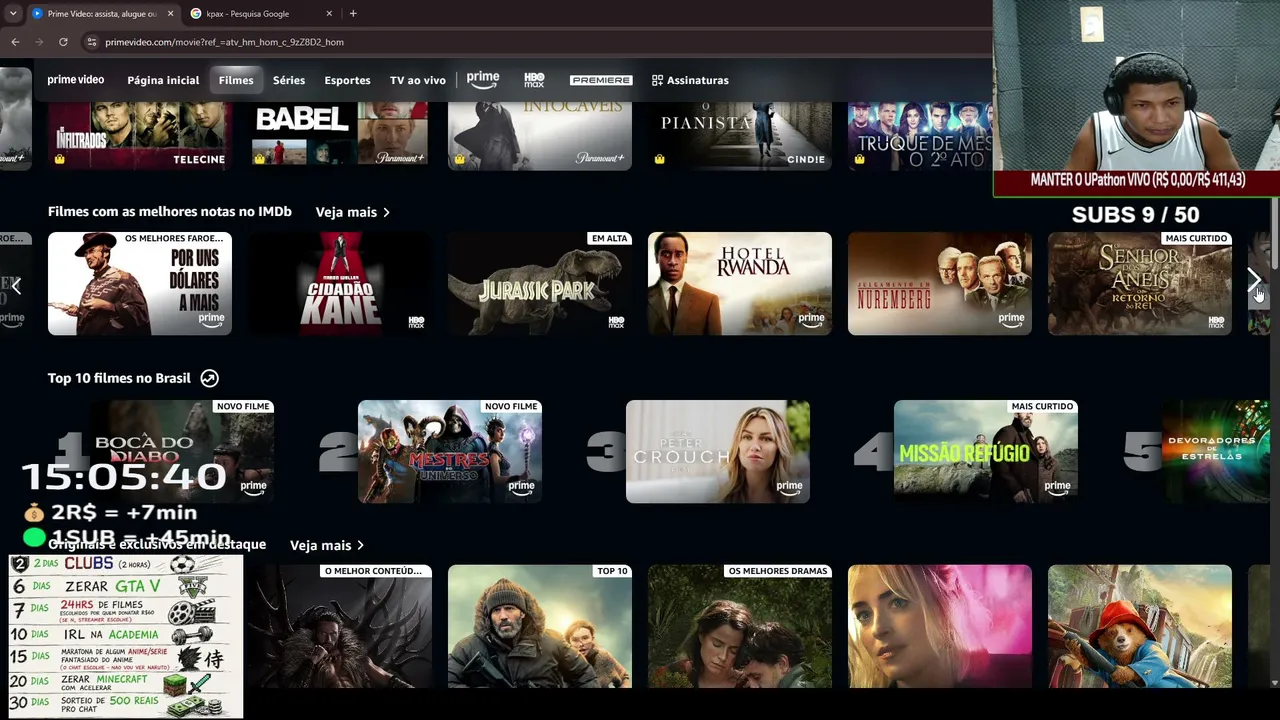Click the Filmes com as melhores notas heading
Screen dimensions: 1280x720
tap(170, 212)
